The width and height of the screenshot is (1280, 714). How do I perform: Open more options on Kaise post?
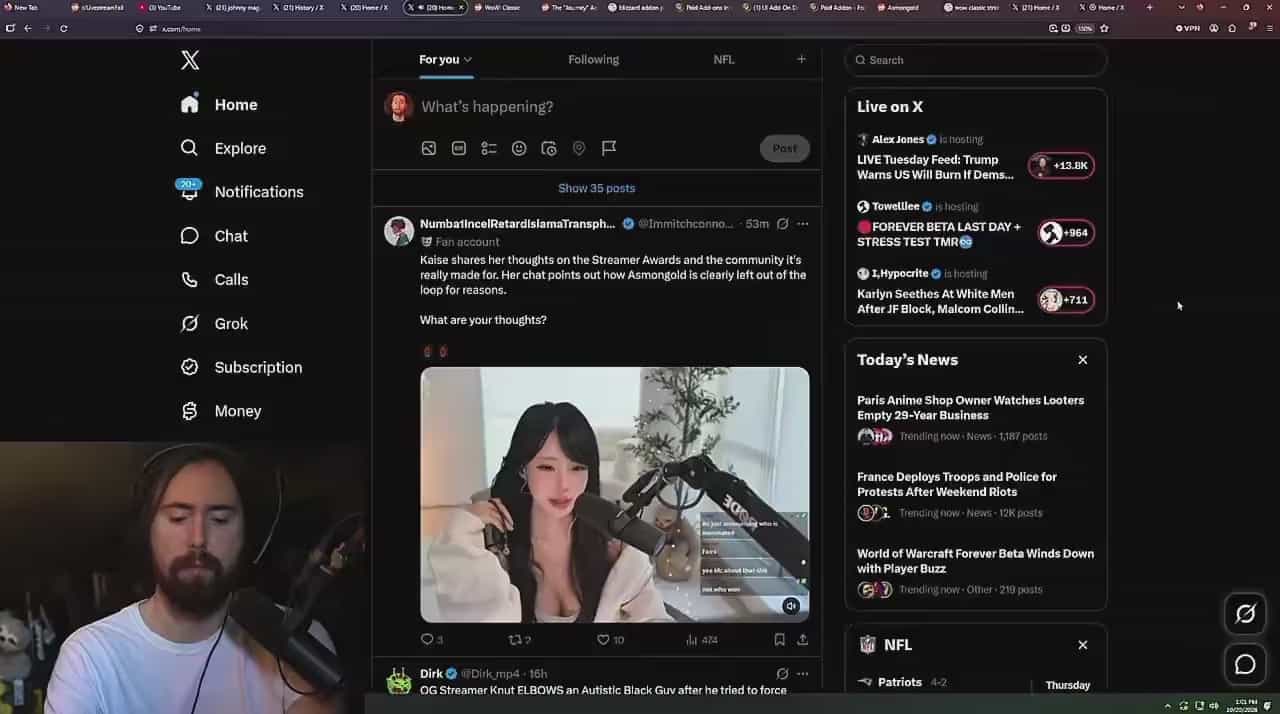(x=802, y=224)
